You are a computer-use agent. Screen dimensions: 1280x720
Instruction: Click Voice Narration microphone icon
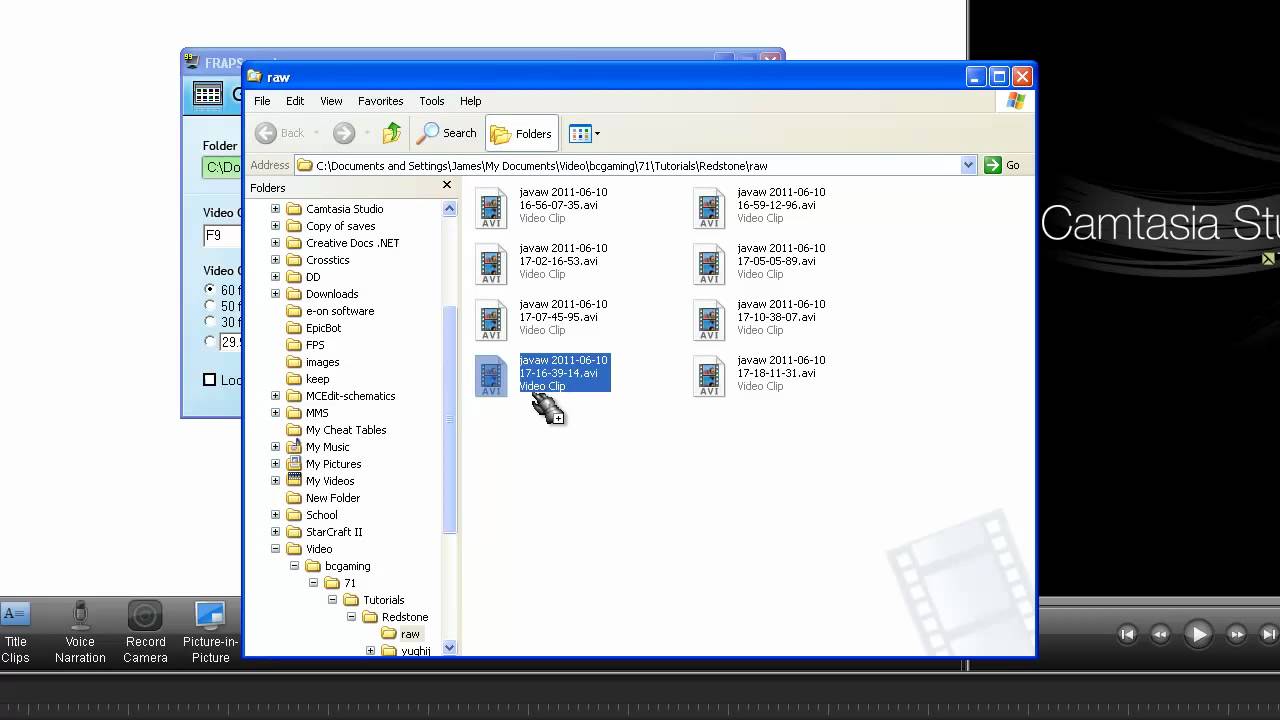click(80, 615)
